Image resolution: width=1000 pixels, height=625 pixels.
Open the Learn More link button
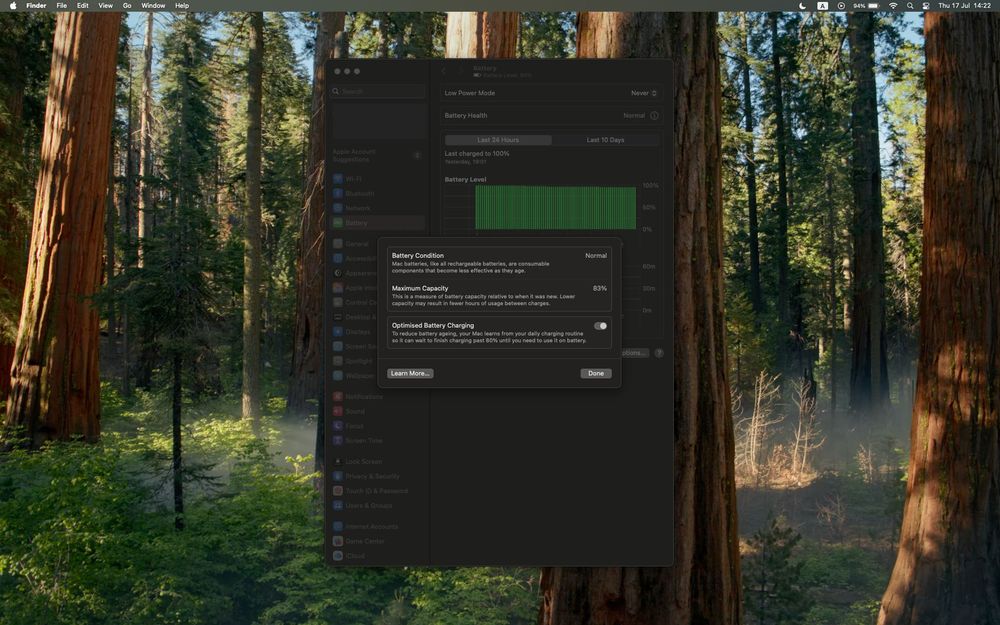[410, 374]
